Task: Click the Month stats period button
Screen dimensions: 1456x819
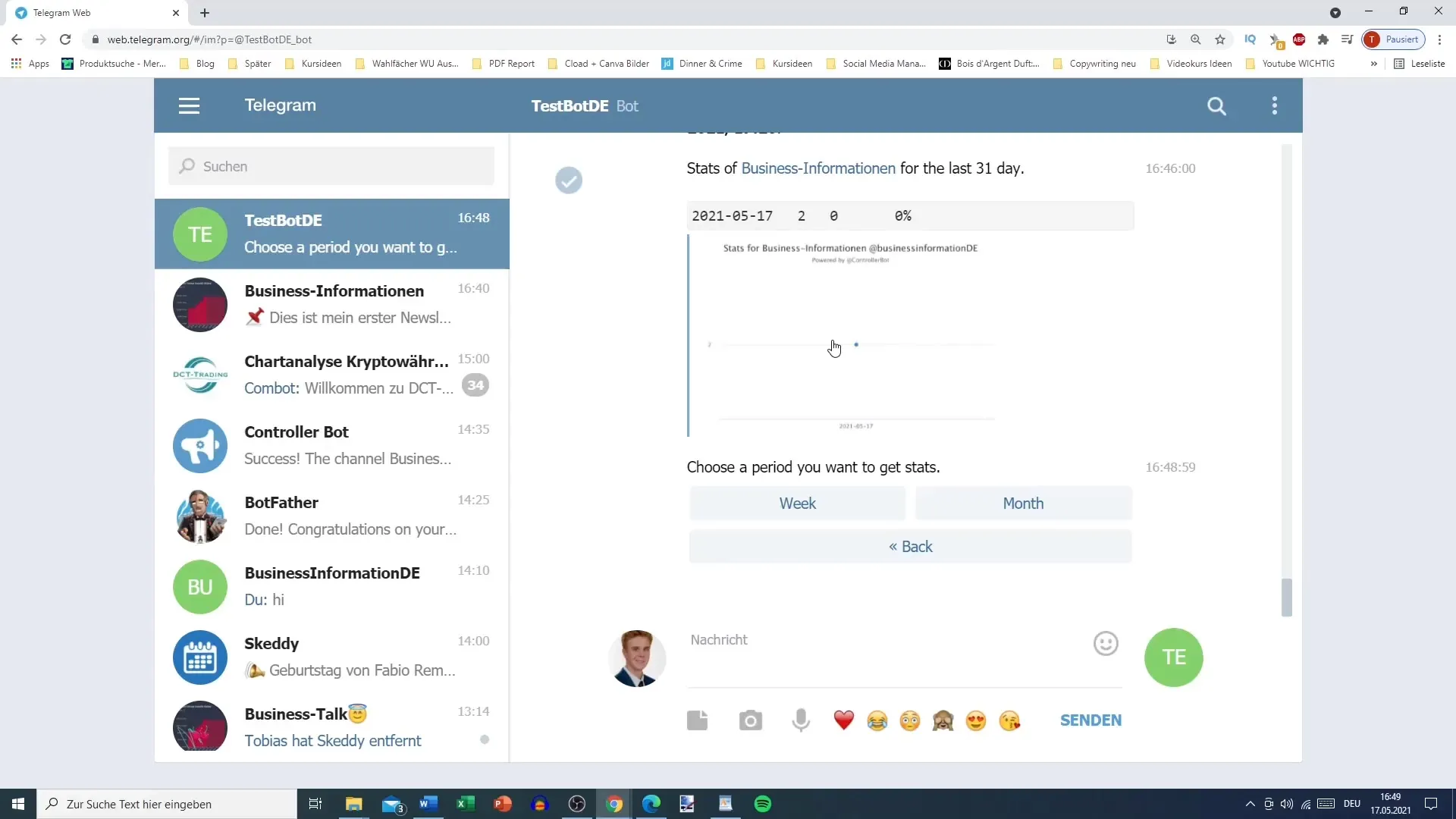Action: point(1023,503)
